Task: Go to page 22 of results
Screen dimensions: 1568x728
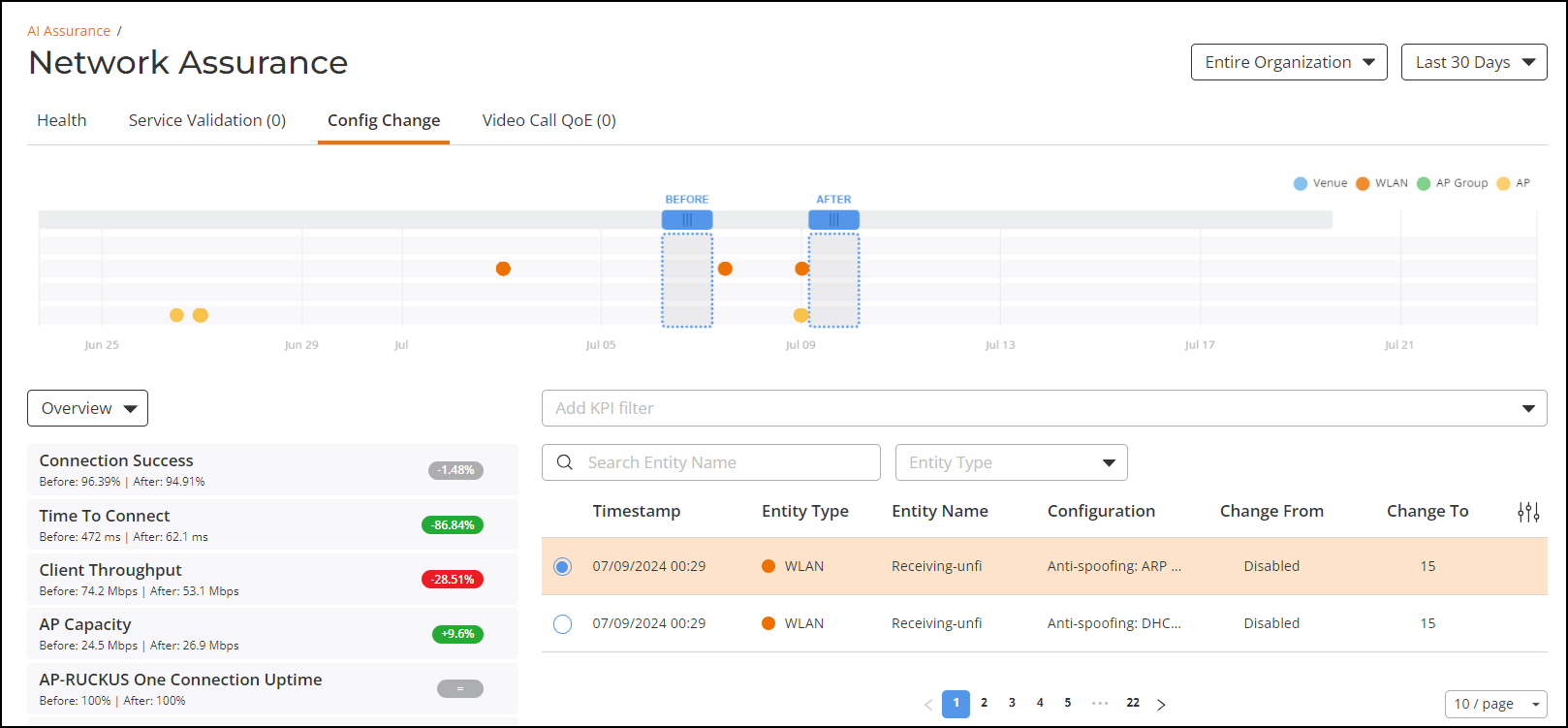Action: coord(1133,704)
